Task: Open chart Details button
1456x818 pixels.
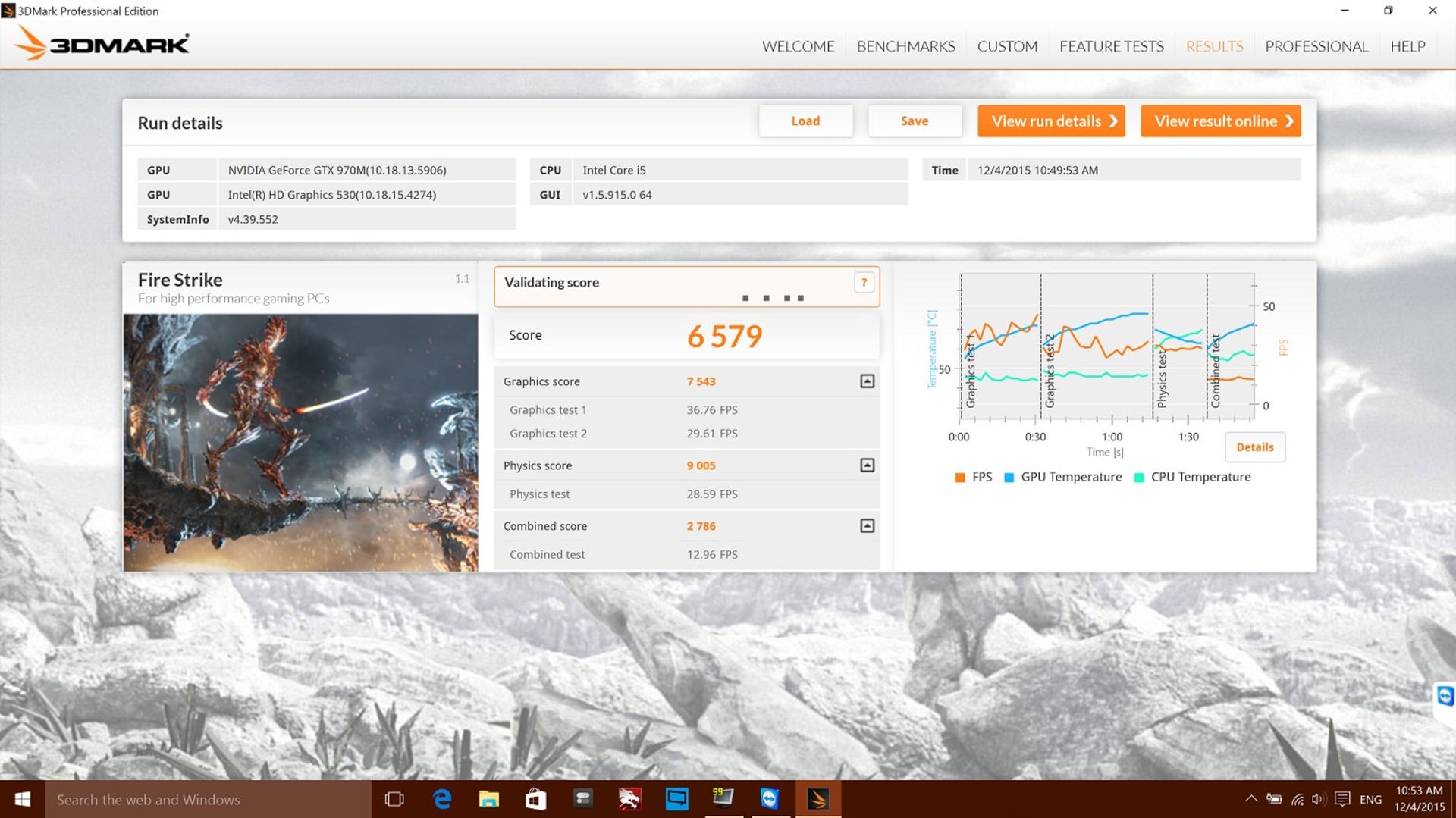Action: [1254, 447]
